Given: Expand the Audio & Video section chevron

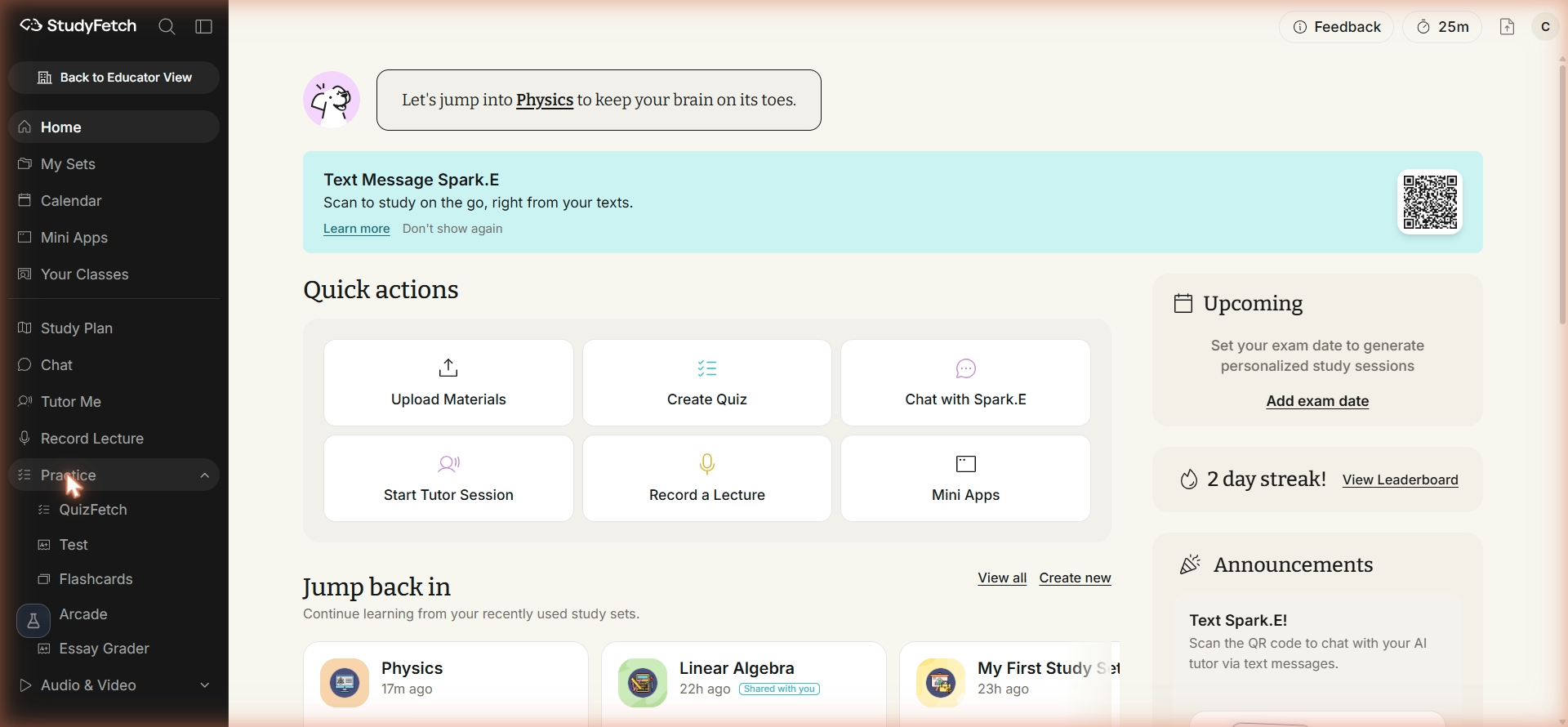Looking at the screenshot, I should 204,685.
